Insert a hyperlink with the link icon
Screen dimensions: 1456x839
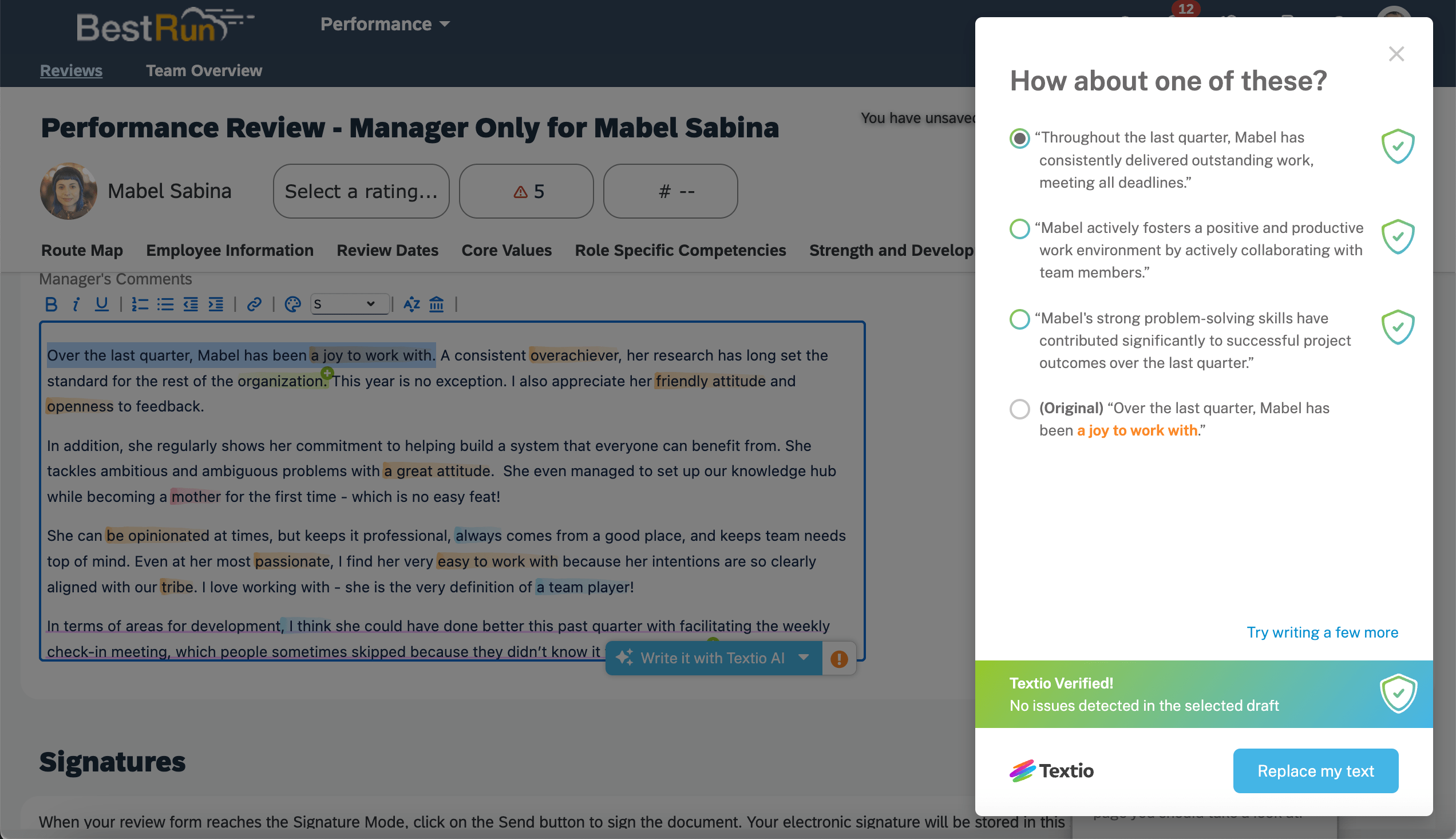tap(254, 304)
